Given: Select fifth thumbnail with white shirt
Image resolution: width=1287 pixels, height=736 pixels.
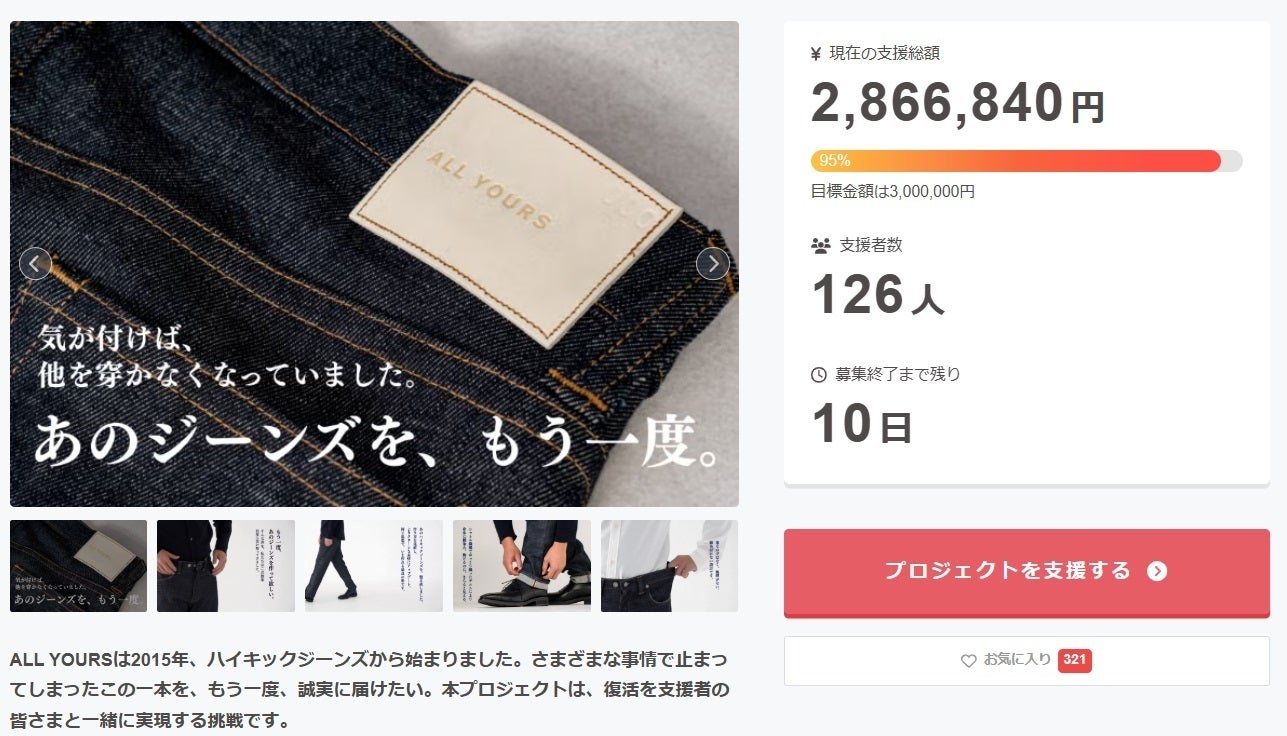Looking at the screenshot, I should [669, 566].
